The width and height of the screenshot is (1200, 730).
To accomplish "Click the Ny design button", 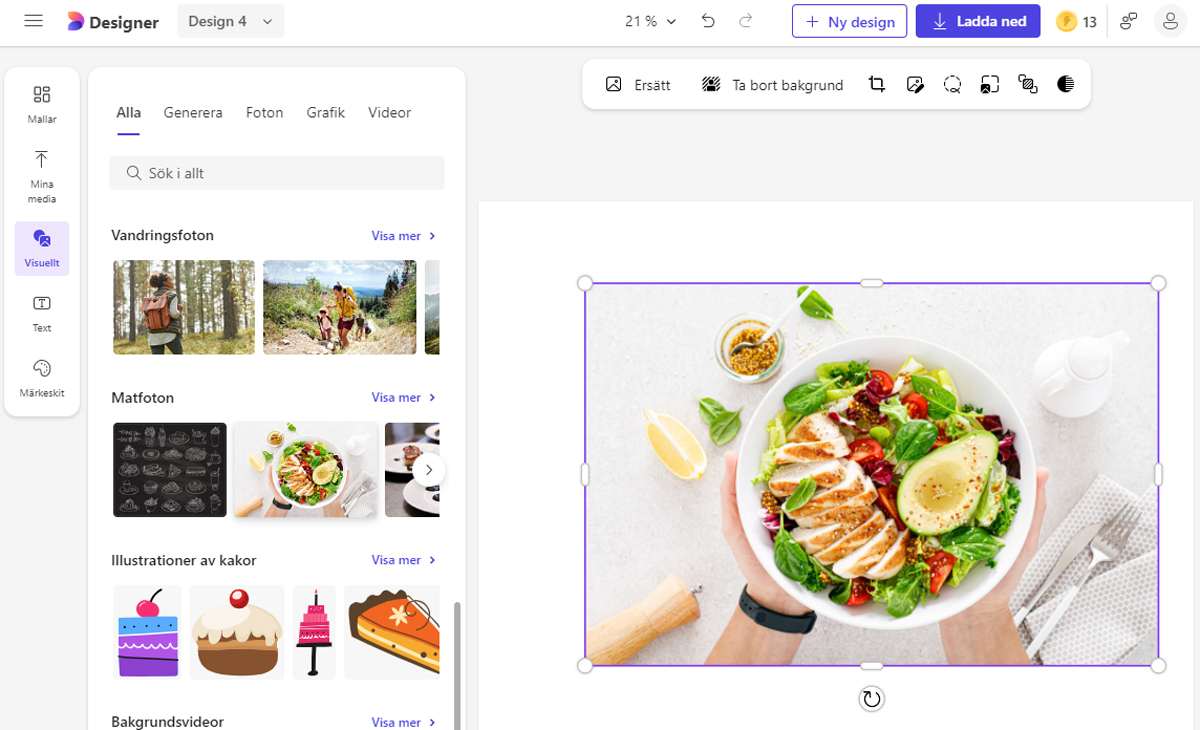I will 849,21.
